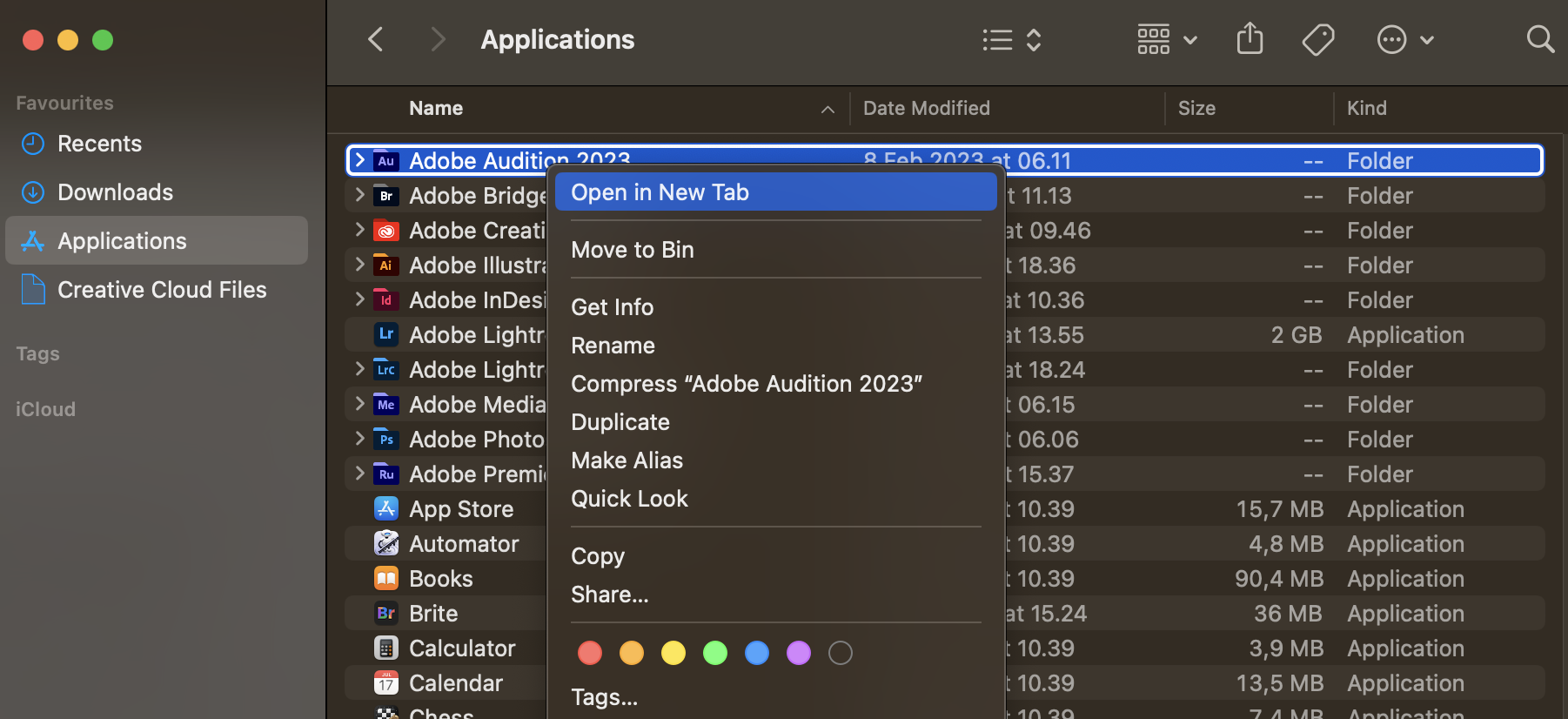Click the Edit Tags toolbar icon
The height and width of the screenshot is (719, 1568).
(1318, 39)
